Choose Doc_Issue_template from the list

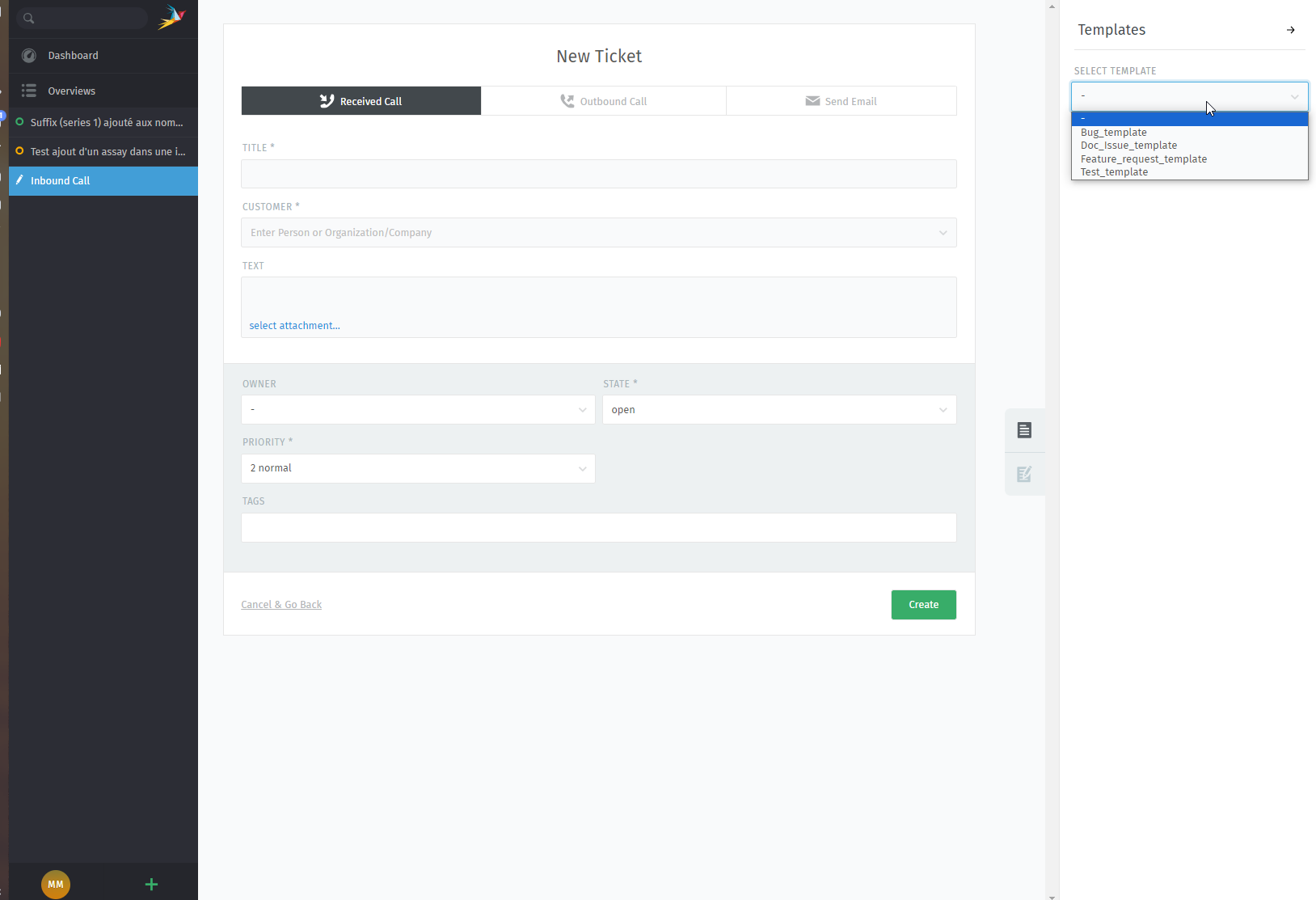pos(1189,146)
